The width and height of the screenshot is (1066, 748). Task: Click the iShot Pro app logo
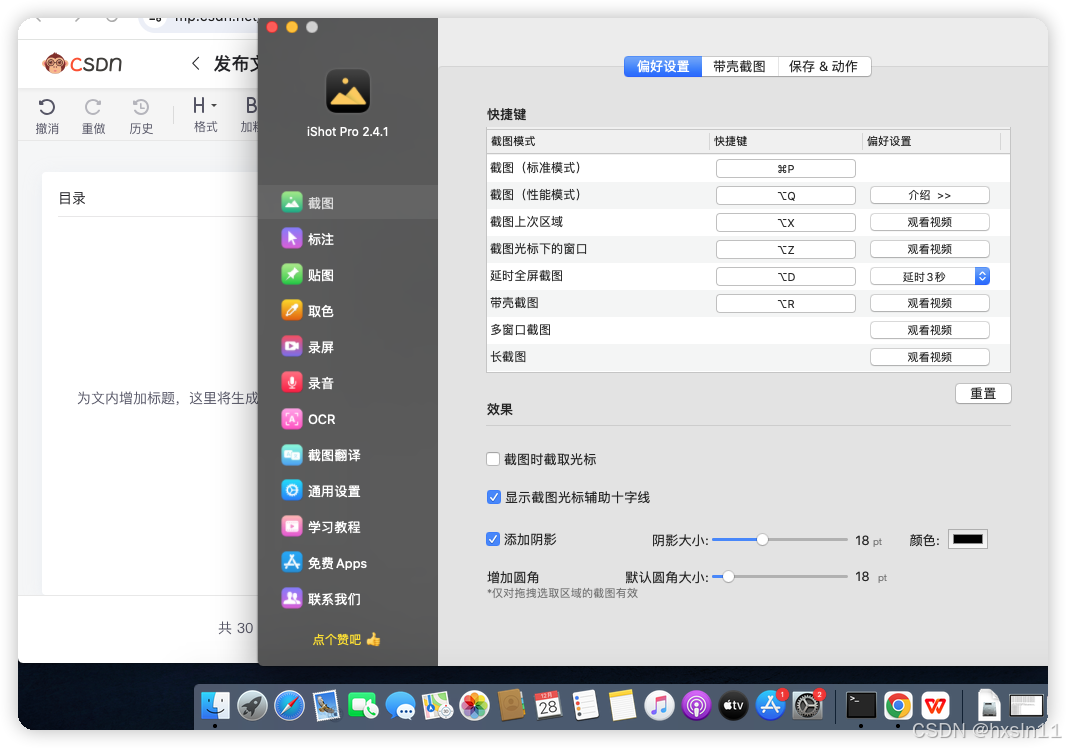[x=347, y=92]
